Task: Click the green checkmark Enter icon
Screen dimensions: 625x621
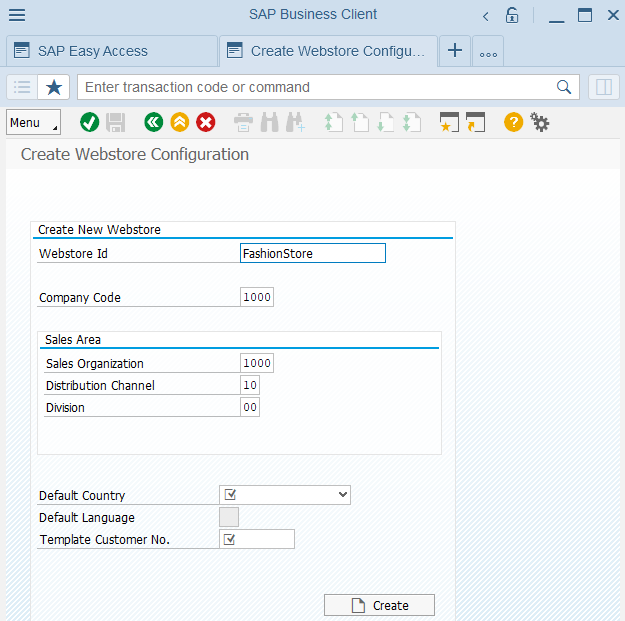Action: pos(89,122)
